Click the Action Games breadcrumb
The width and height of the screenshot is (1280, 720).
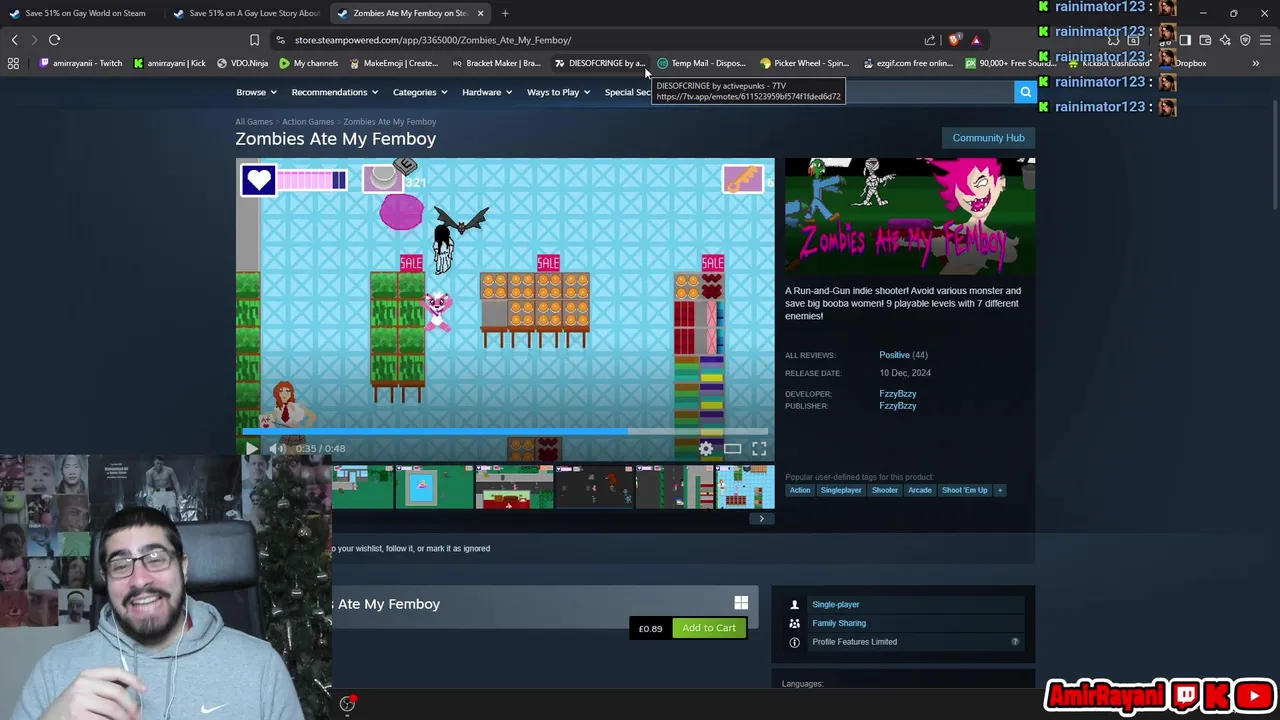tap(308, 122)
